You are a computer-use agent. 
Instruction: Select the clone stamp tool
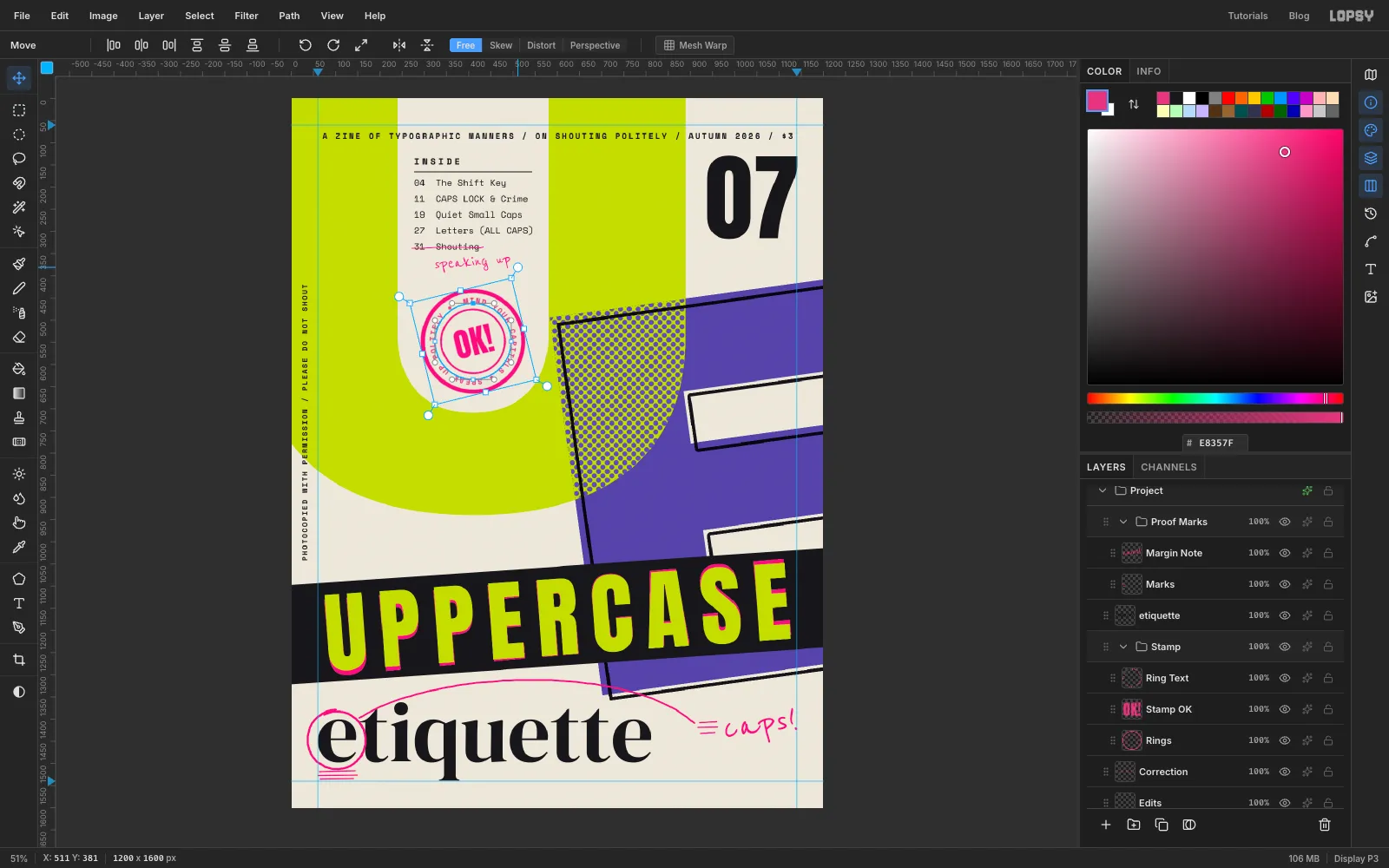click(x=19, y=418)
